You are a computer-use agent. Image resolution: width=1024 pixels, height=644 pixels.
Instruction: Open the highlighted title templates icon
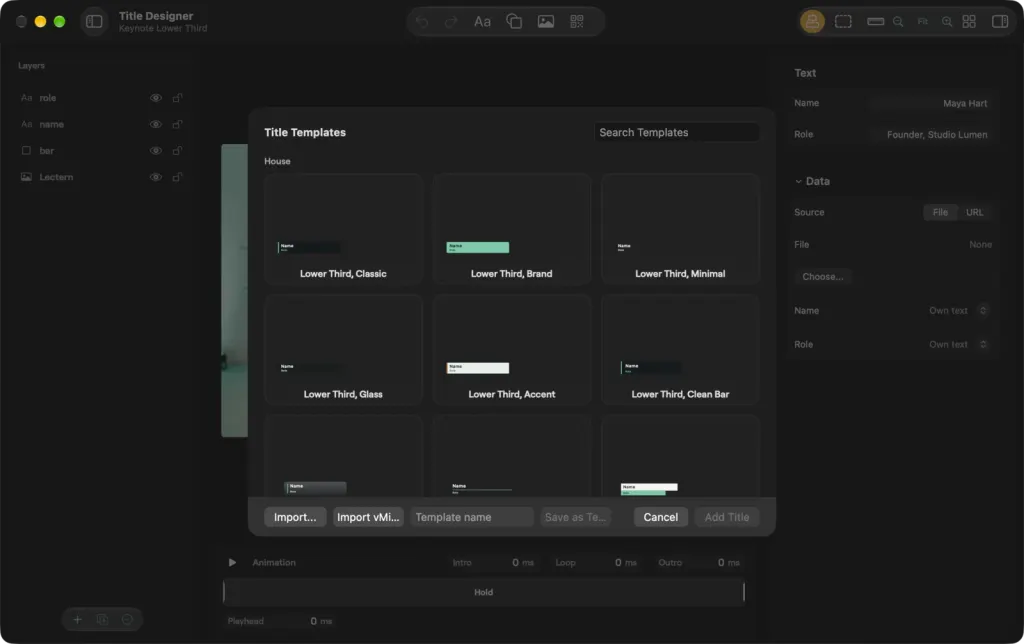(x=812, y=22)
